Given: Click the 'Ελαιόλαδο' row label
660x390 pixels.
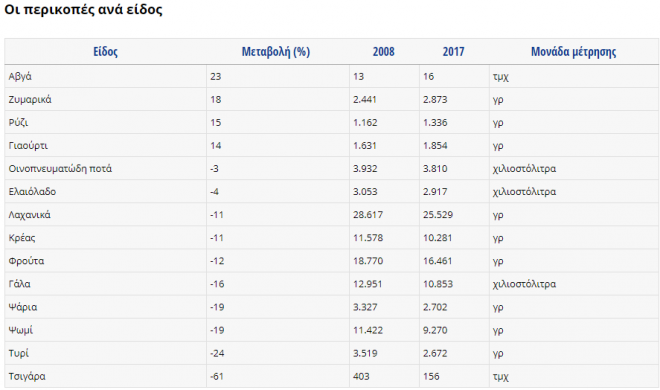Looking at the screenshot, I should 32,192.
